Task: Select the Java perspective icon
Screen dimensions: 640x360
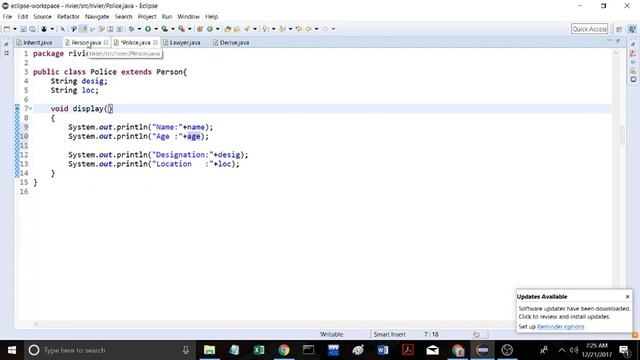Action: (632, 29)
